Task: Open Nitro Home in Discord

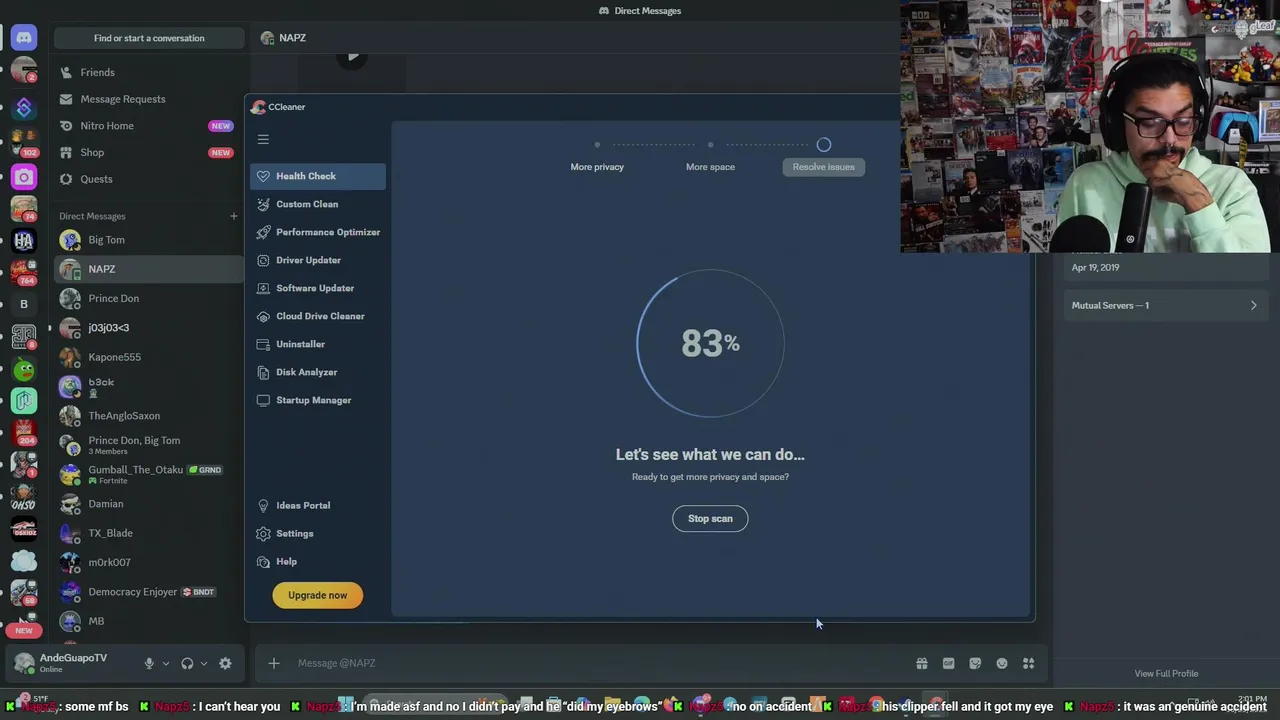Action: tap(148, 126)
